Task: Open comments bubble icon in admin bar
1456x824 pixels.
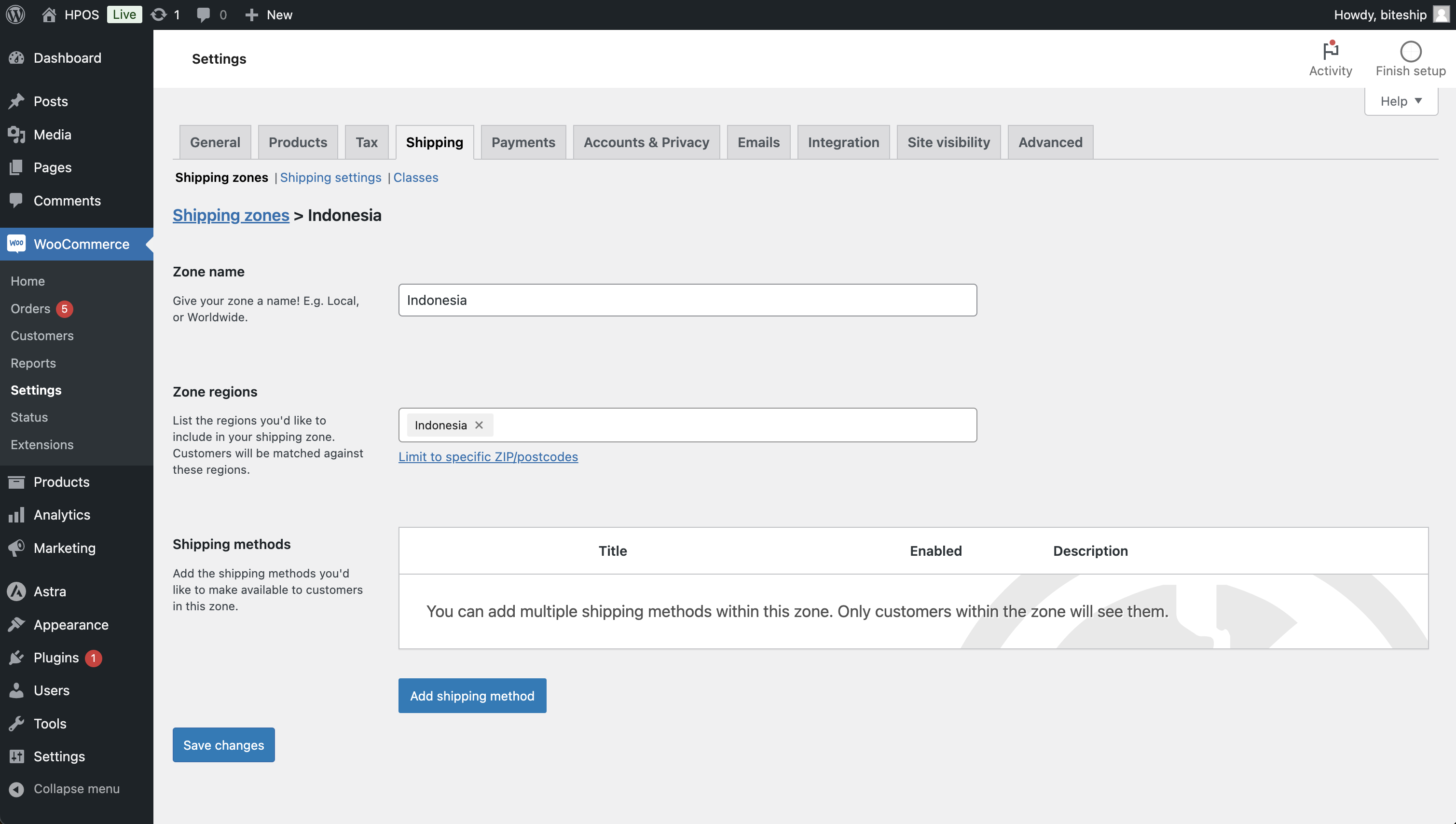Action: click(203, 14)
